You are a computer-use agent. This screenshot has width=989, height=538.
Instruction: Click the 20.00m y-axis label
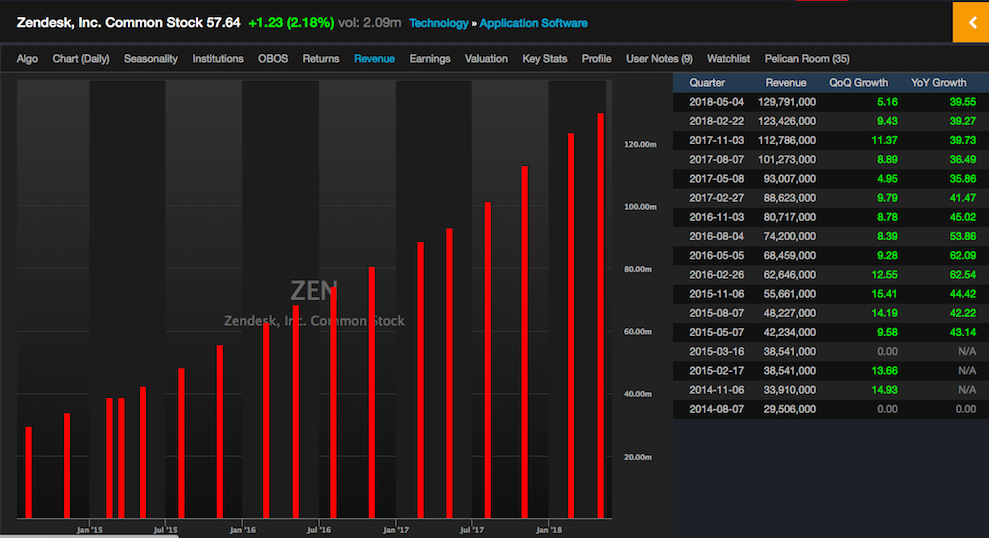coord(638,457)
